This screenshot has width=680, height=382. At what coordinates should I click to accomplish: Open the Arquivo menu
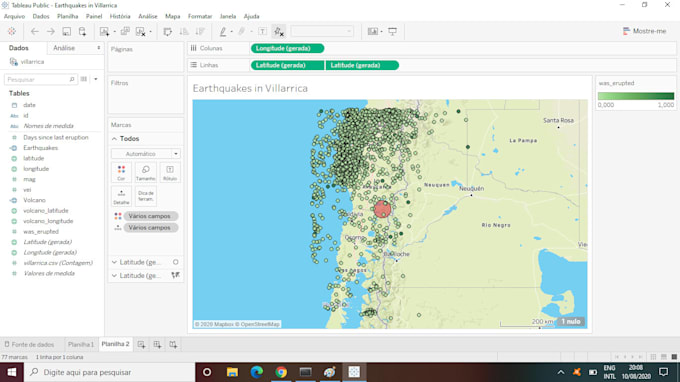(14, 16)
